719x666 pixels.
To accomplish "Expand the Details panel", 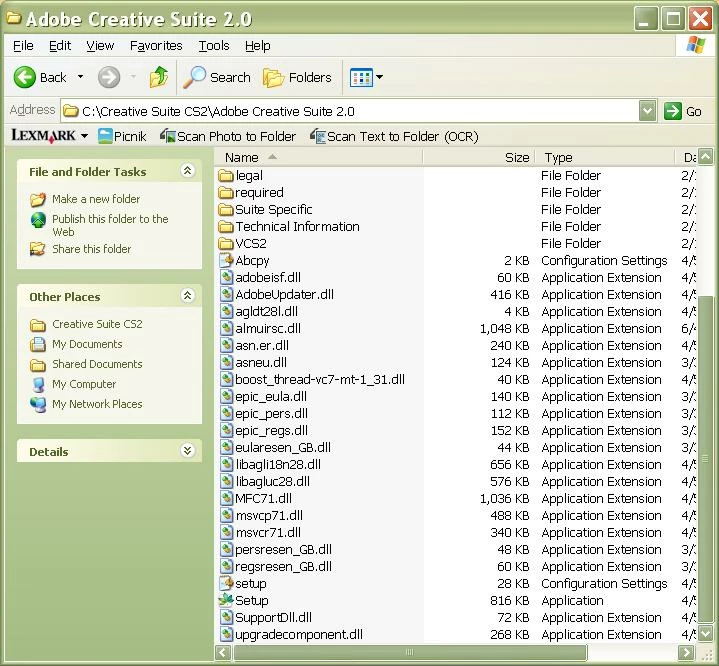I will pos(188,451).
